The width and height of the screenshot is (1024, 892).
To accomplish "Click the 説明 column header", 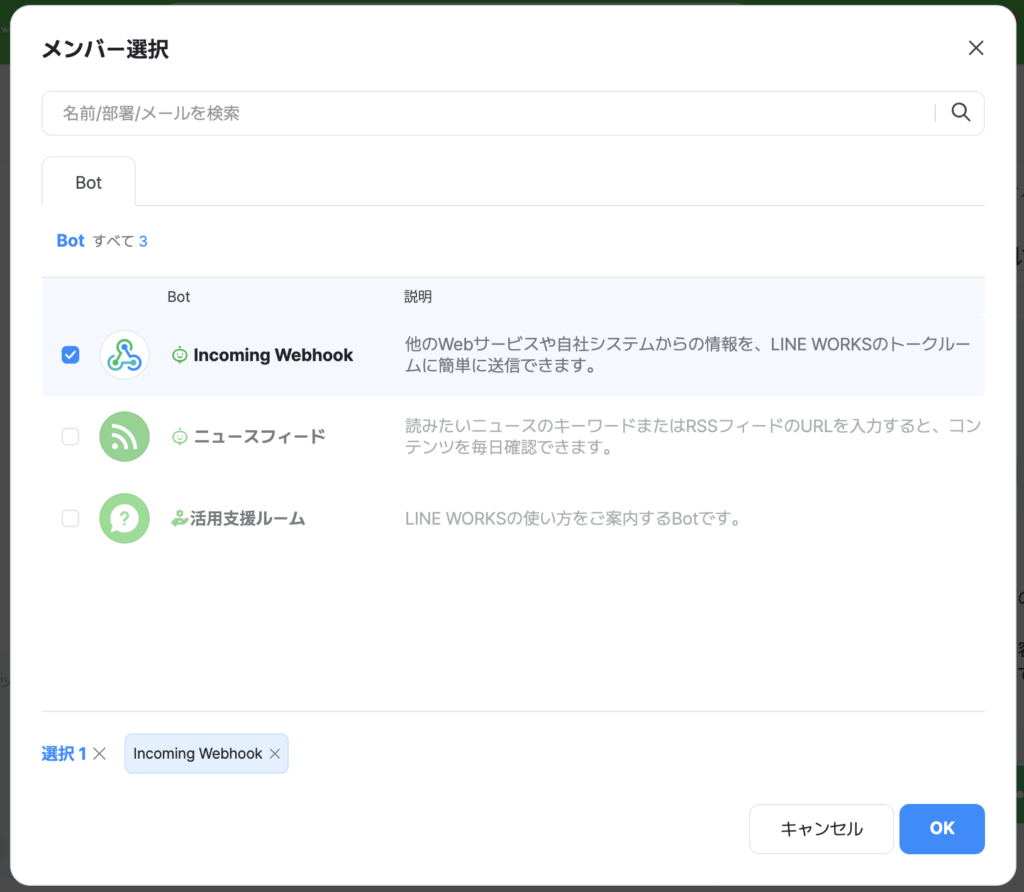I will pos(418,297).
